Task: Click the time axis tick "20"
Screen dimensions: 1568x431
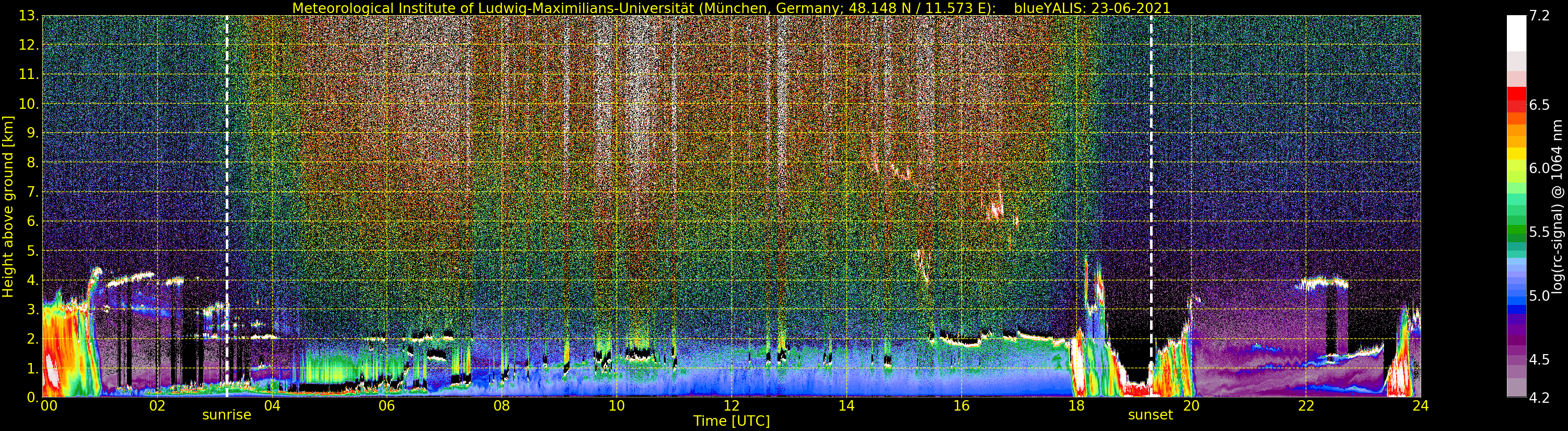Action: click(x=1191, y=405)
